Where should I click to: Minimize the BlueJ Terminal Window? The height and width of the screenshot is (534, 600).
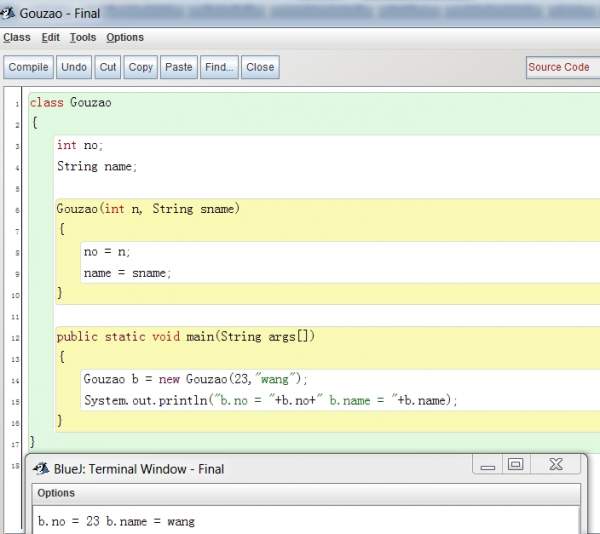[487, 465]
